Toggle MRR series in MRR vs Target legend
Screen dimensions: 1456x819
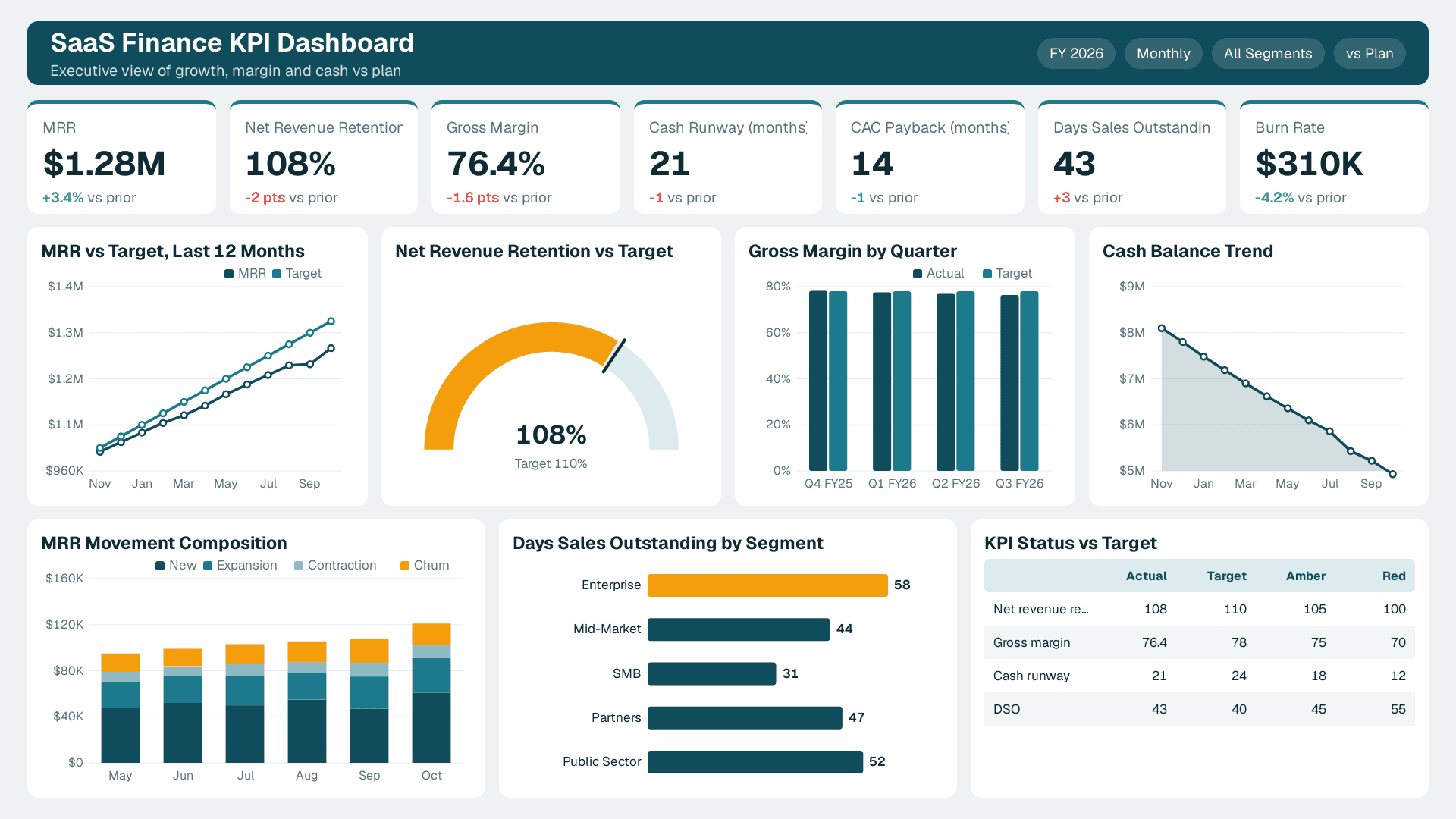[245, 274]
